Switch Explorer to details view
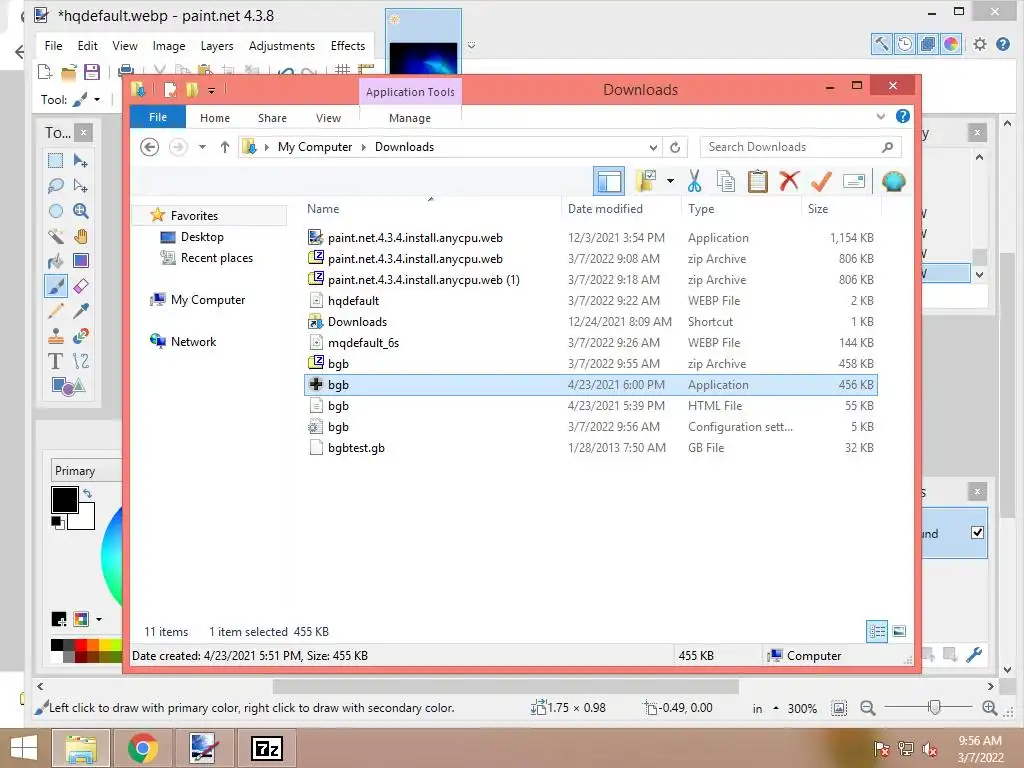Screen dimensions: 1024x768 (x=877, y=632)
